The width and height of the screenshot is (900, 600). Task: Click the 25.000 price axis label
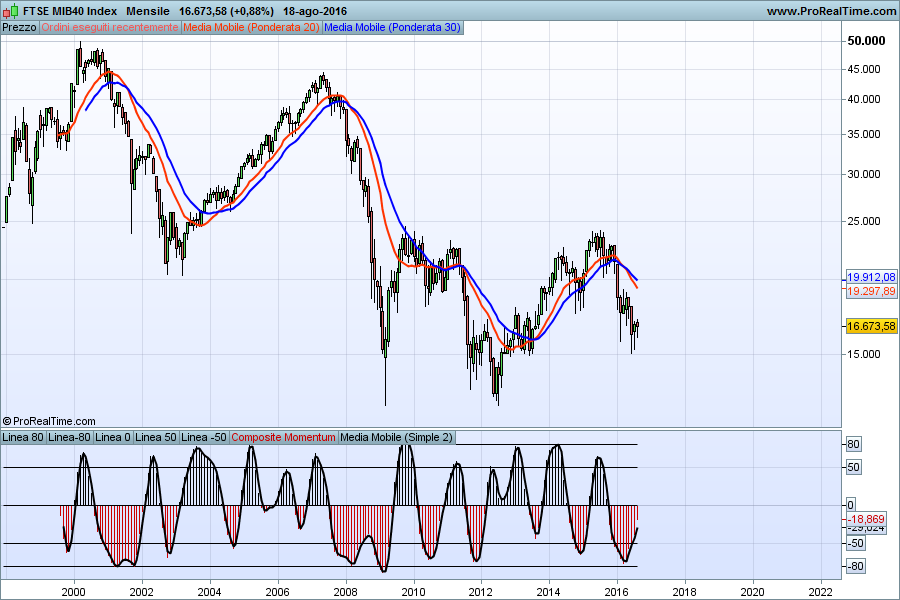pyautogui.click(x=864, y=221)
